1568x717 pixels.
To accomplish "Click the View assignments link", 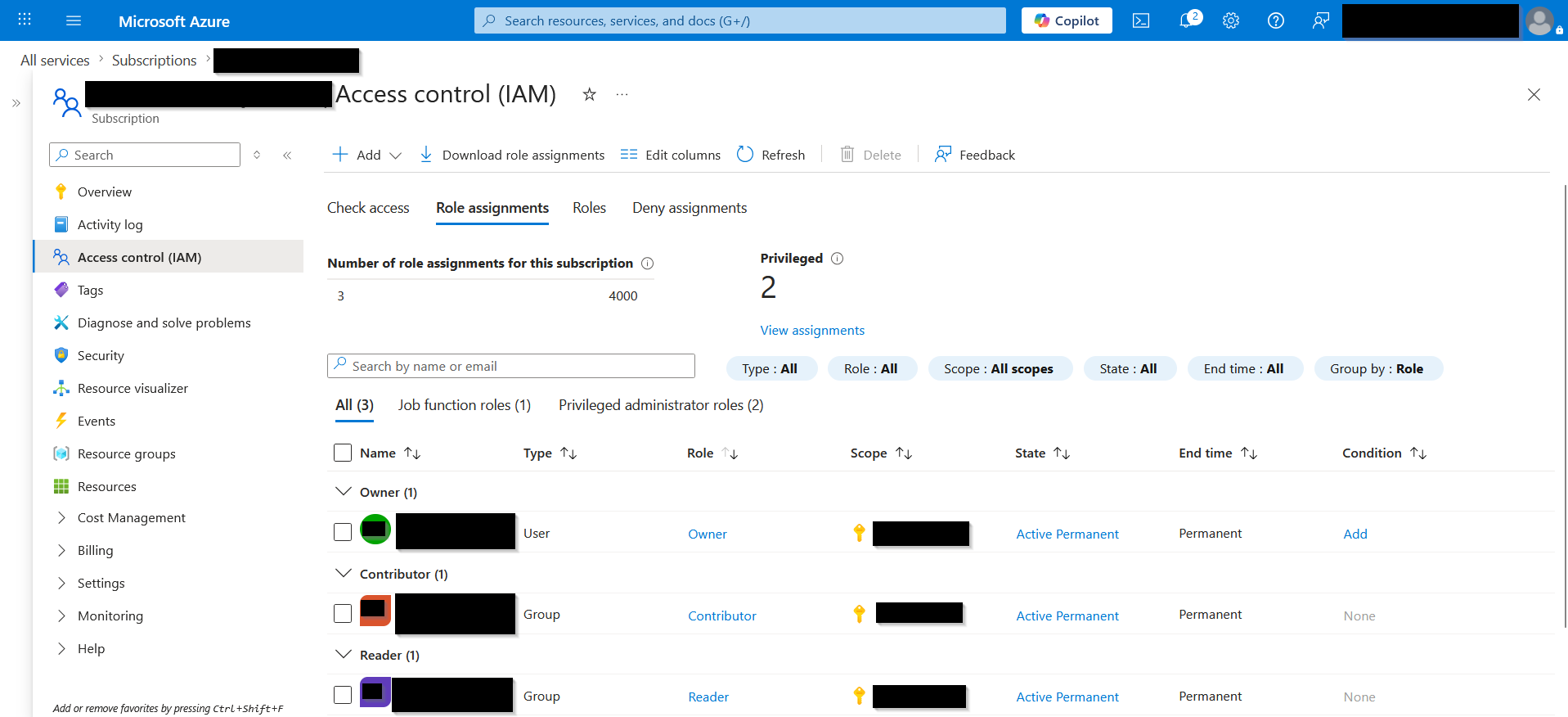I will [812, 331].
